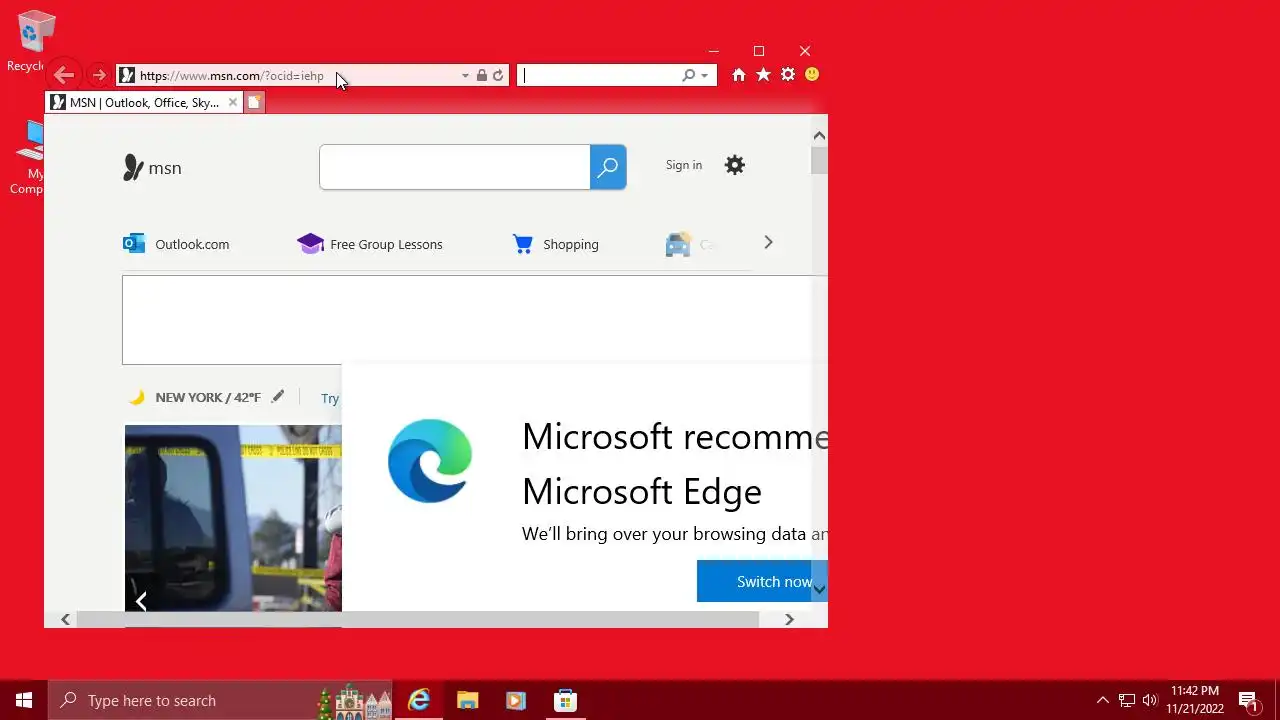
Task: Minimize the Internet Explorer window
Action: [713, 51]
